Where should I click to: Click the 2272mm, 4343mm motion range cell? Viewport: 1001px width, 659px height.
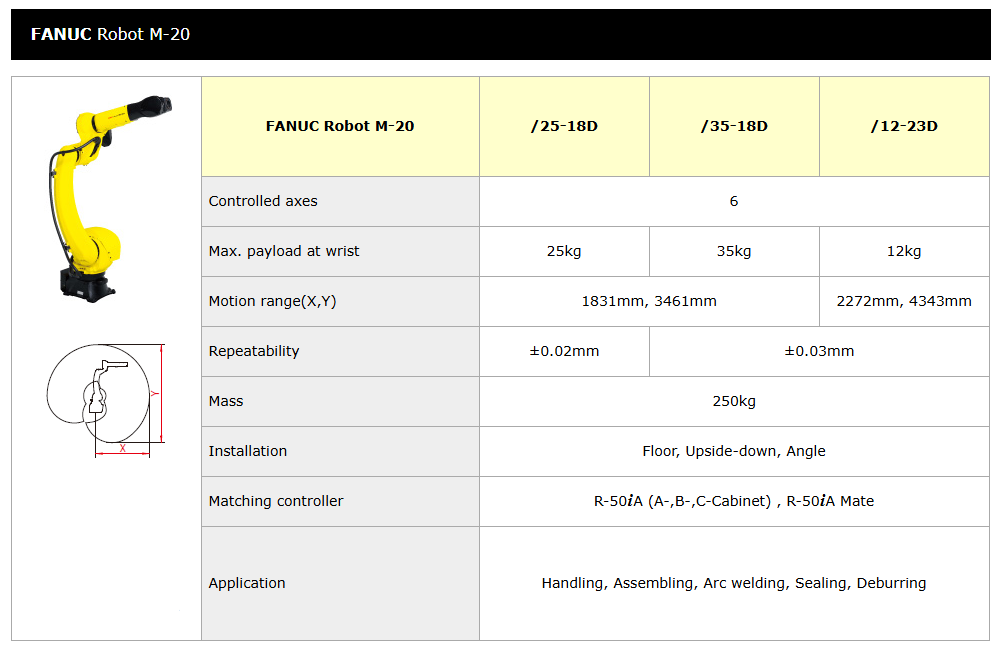pos(904,301)
